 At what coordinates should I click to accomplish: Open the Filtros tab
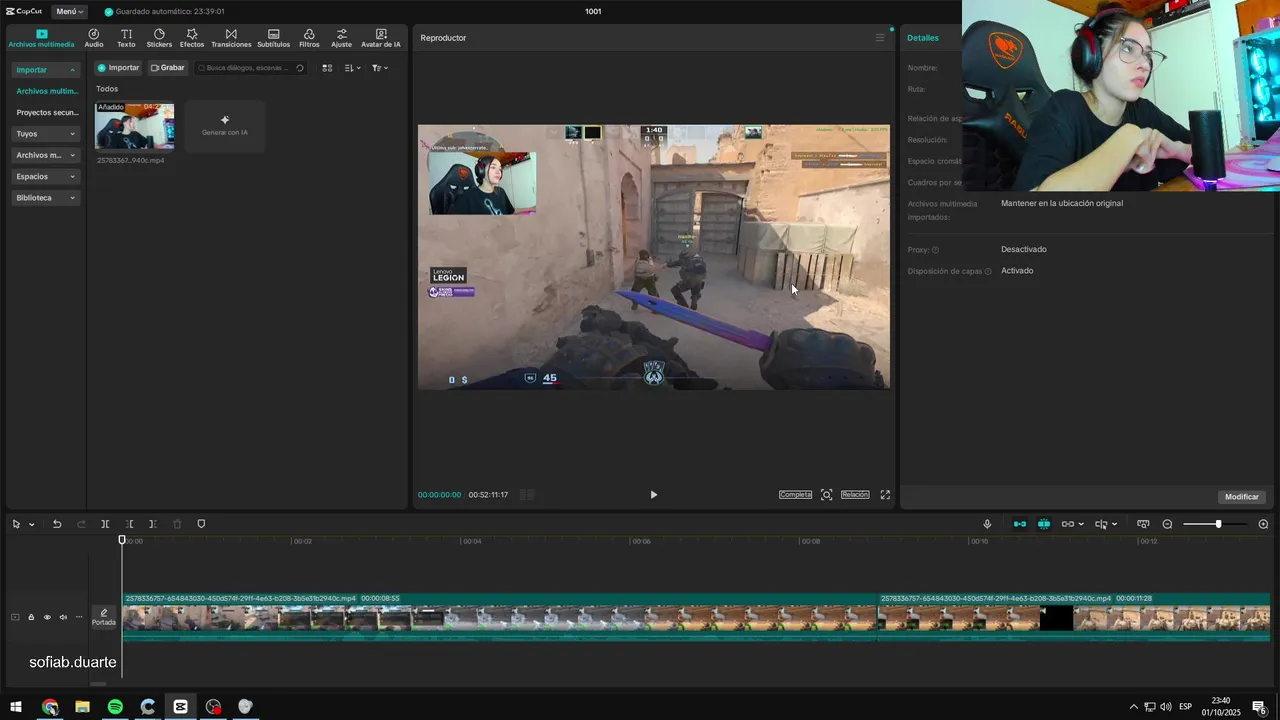tap(309, 38)
